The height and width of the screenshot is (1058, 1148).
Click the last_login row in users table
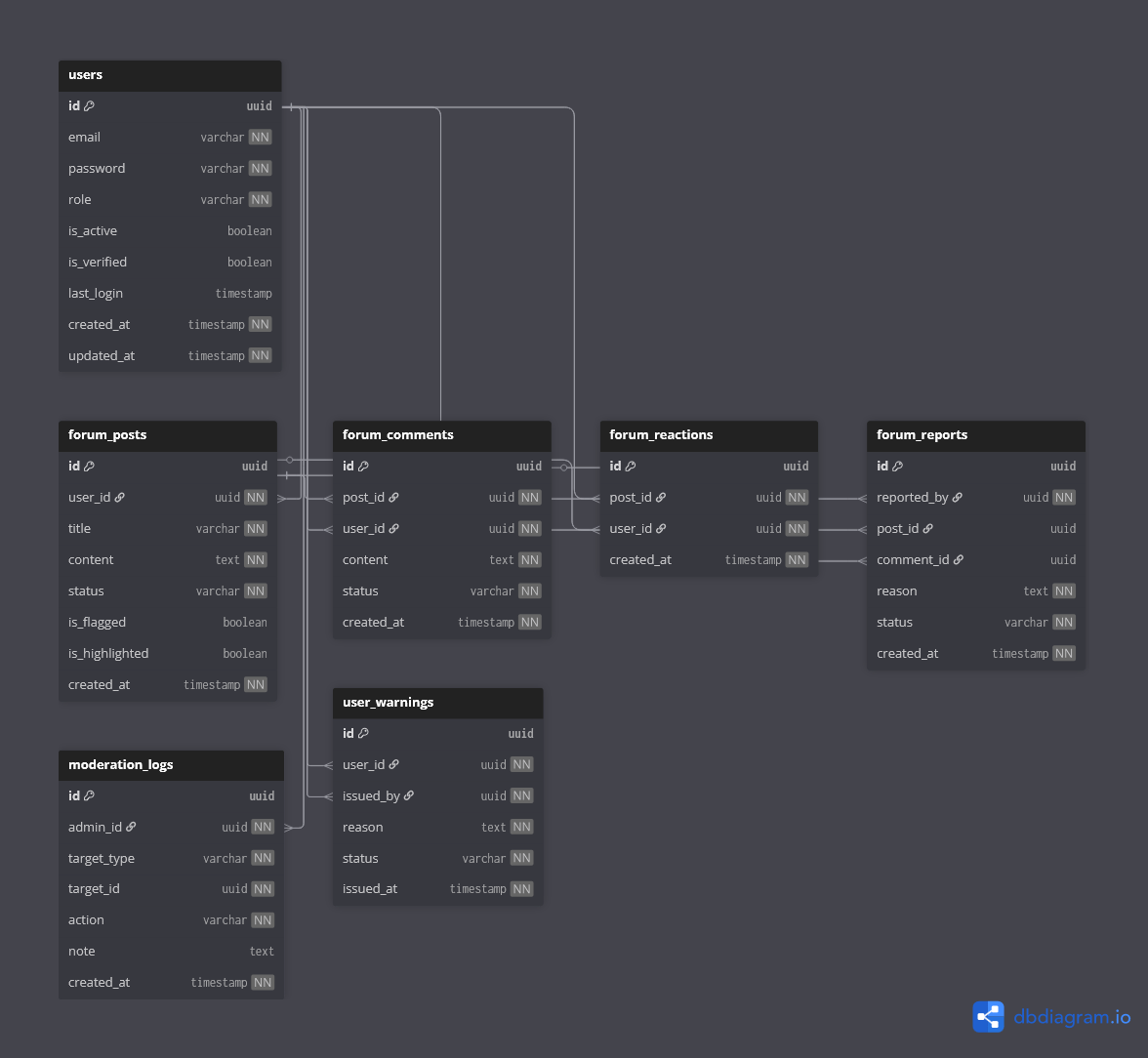tap(170, 294)
